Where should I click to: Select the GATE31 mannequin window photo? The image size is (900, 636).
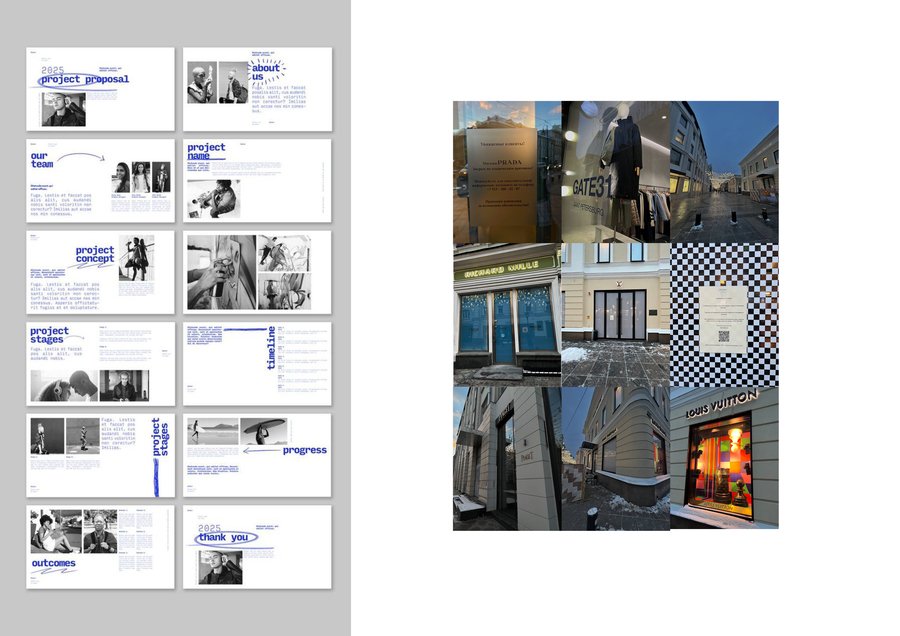pyautogui.click(x=616, y=172)
